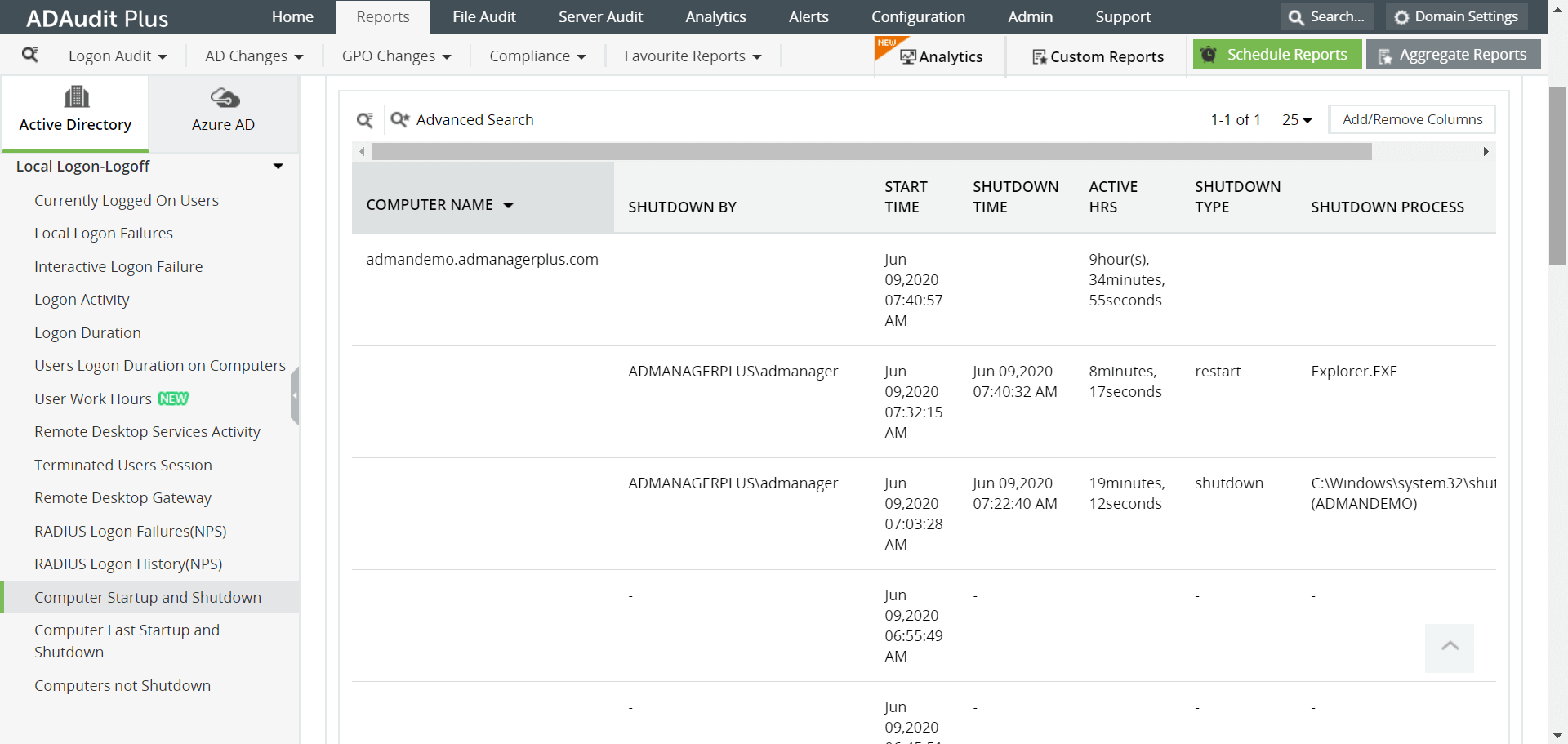
Task: Open the Admin tab
Action: coord(1030,17)
